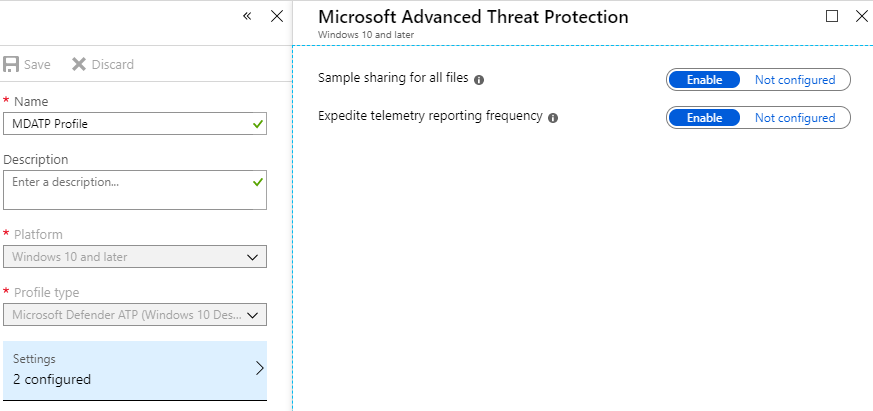Click the Discard button label

pyautogui.click(x=112, y=64)
